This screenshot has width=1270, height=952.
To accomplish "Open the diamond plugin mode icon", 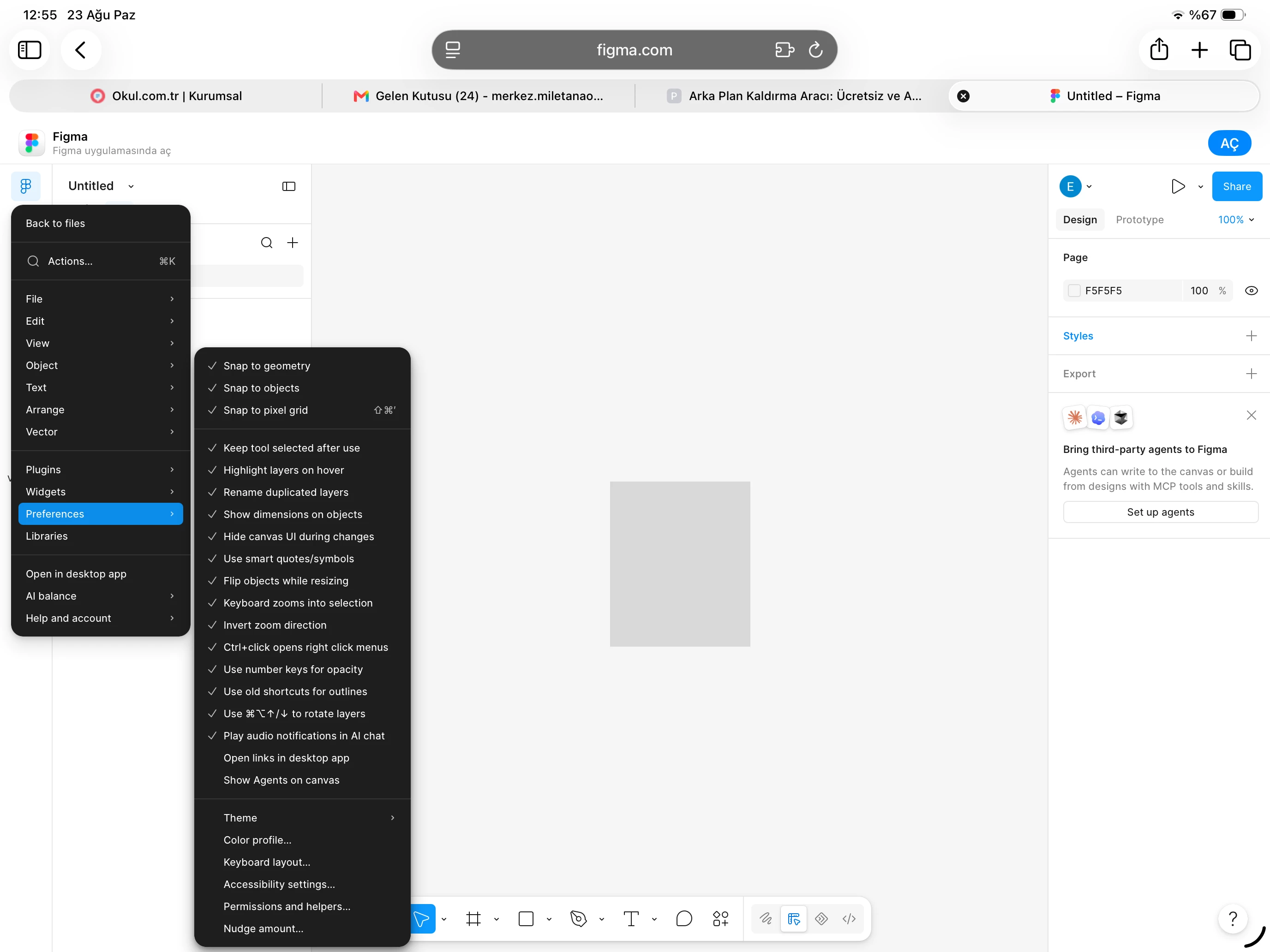I will pos(821,919).
